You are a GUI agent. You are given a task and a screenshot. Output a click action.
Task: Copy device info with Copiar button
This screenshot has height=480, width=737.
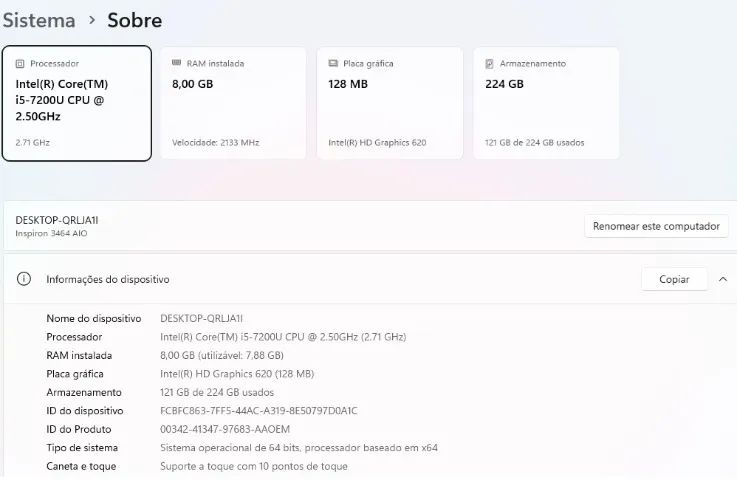(x=674, y=279)
